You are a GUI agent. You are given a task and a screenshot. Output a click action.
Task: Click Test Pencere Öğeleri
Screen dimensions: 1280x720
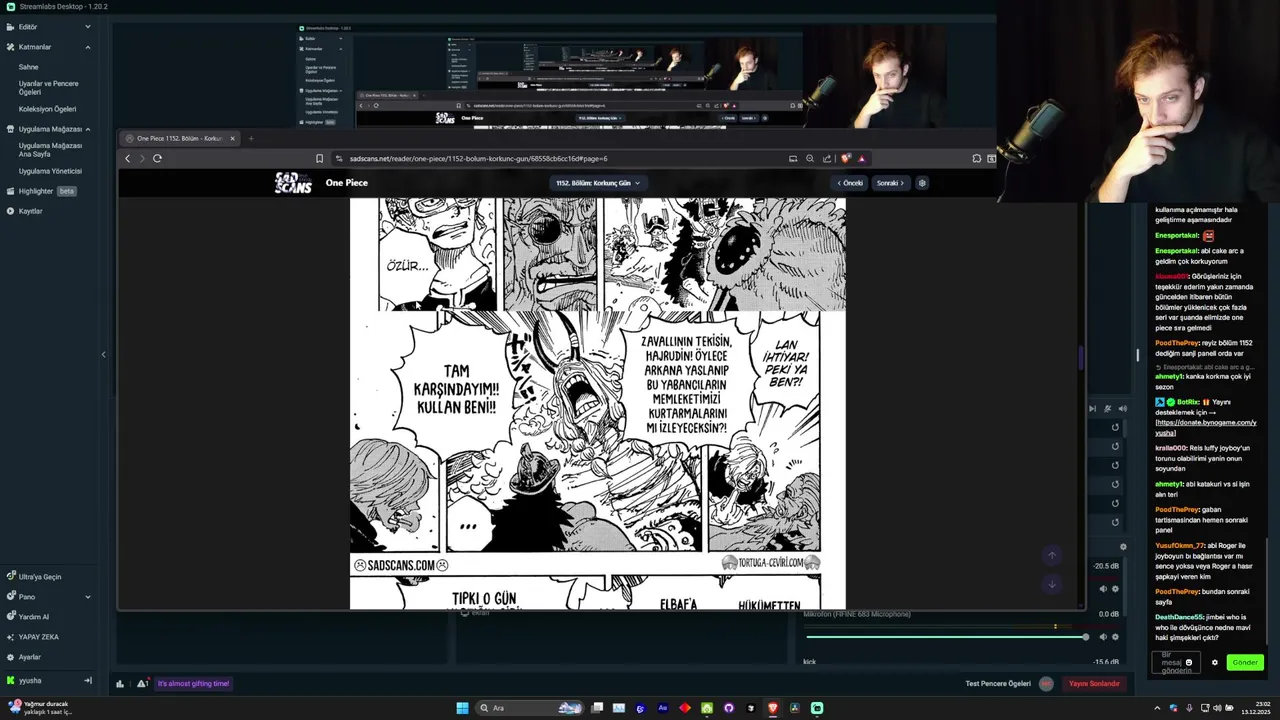click(x=998, y=684)
